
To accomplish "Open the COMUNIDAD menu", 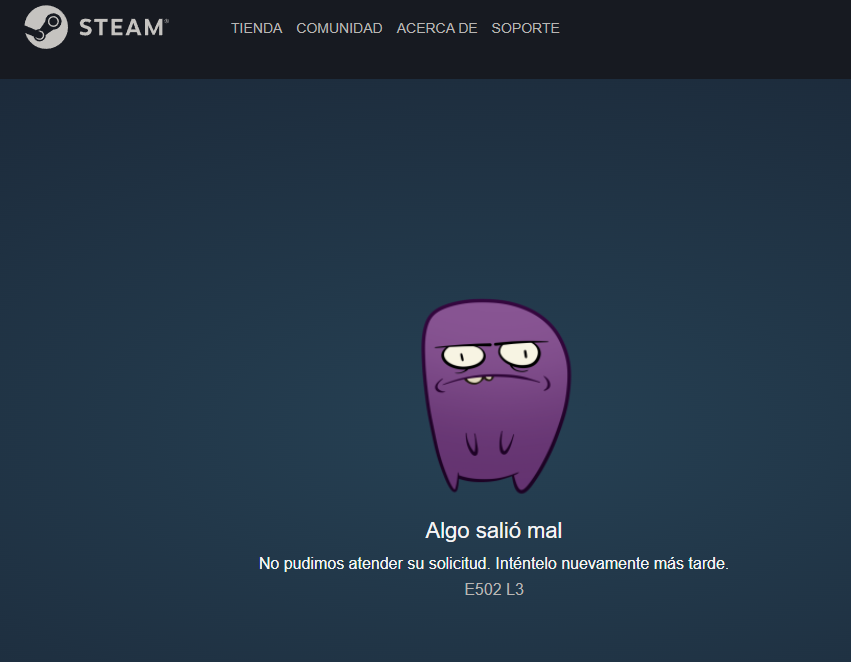I will coord(339,28).
